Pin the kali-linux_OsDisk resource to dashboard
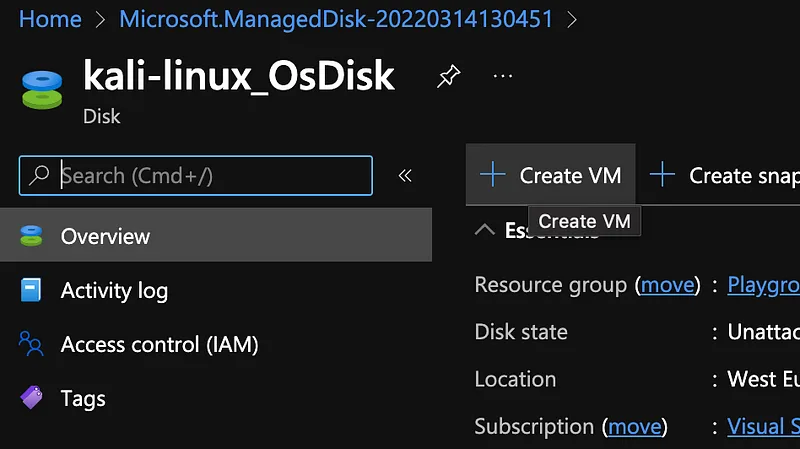This screenshot has height=449, width=800. 448,77
